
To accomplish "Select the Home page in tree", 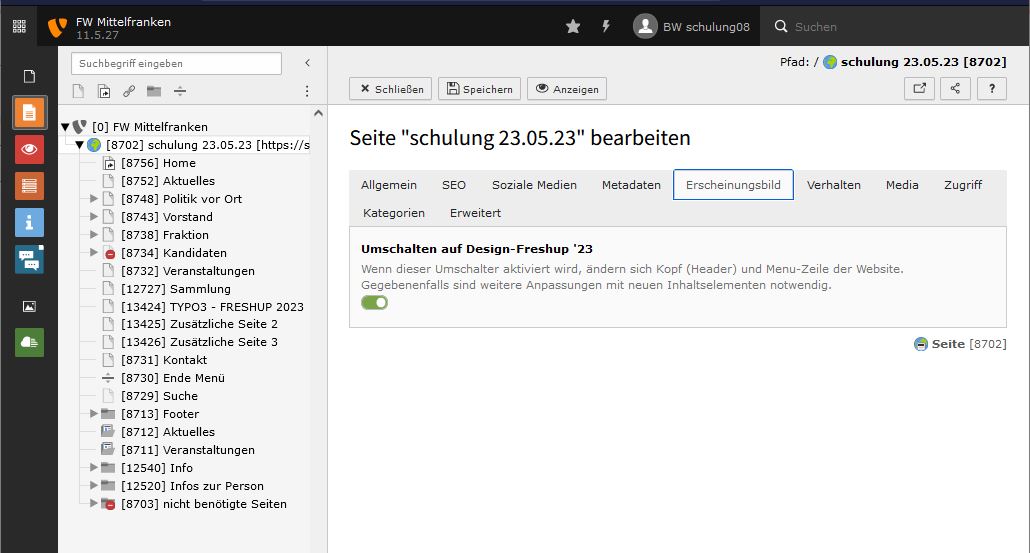I will pos(158,163).
